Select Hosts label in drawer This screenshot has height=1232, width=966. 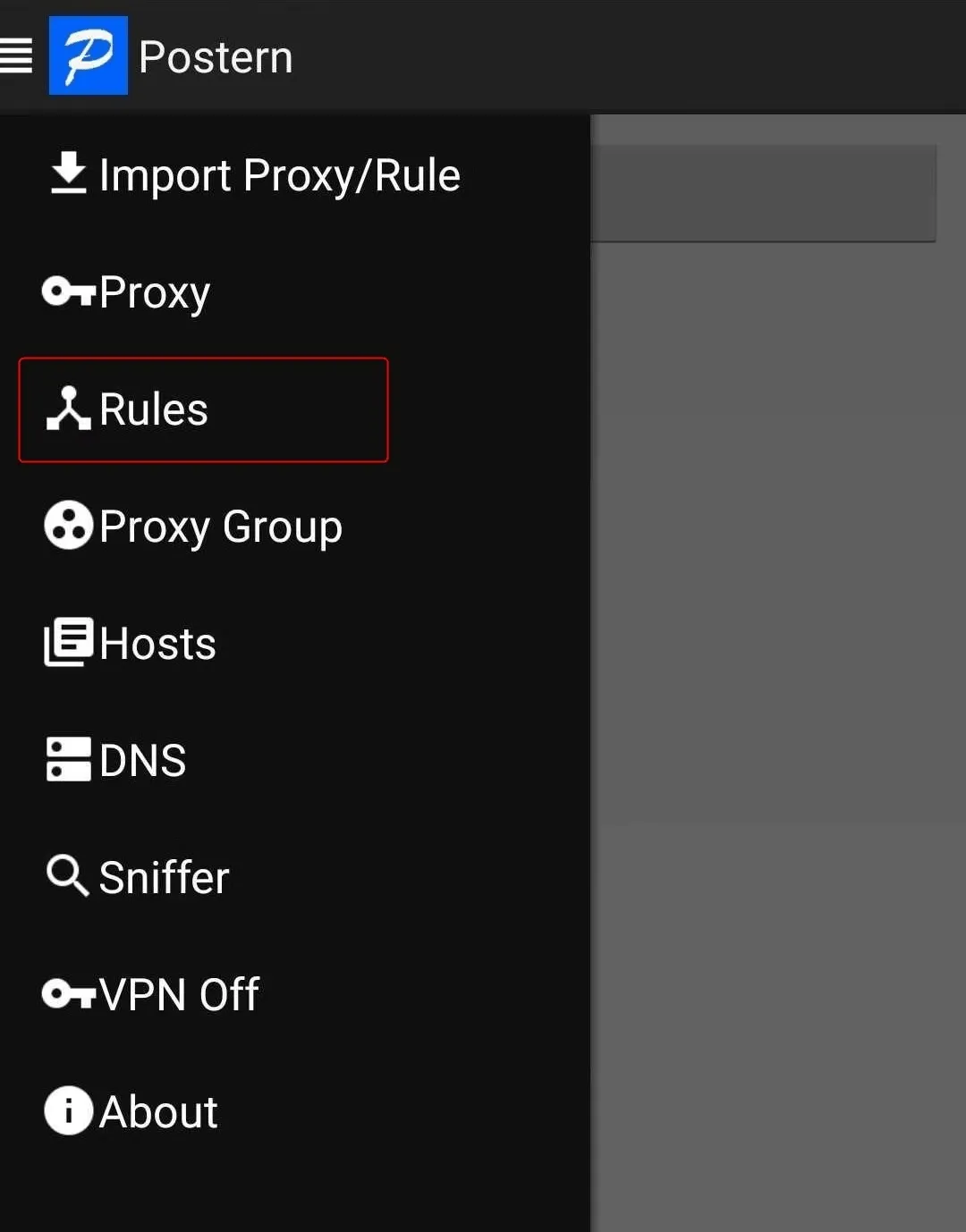(158, 644)
